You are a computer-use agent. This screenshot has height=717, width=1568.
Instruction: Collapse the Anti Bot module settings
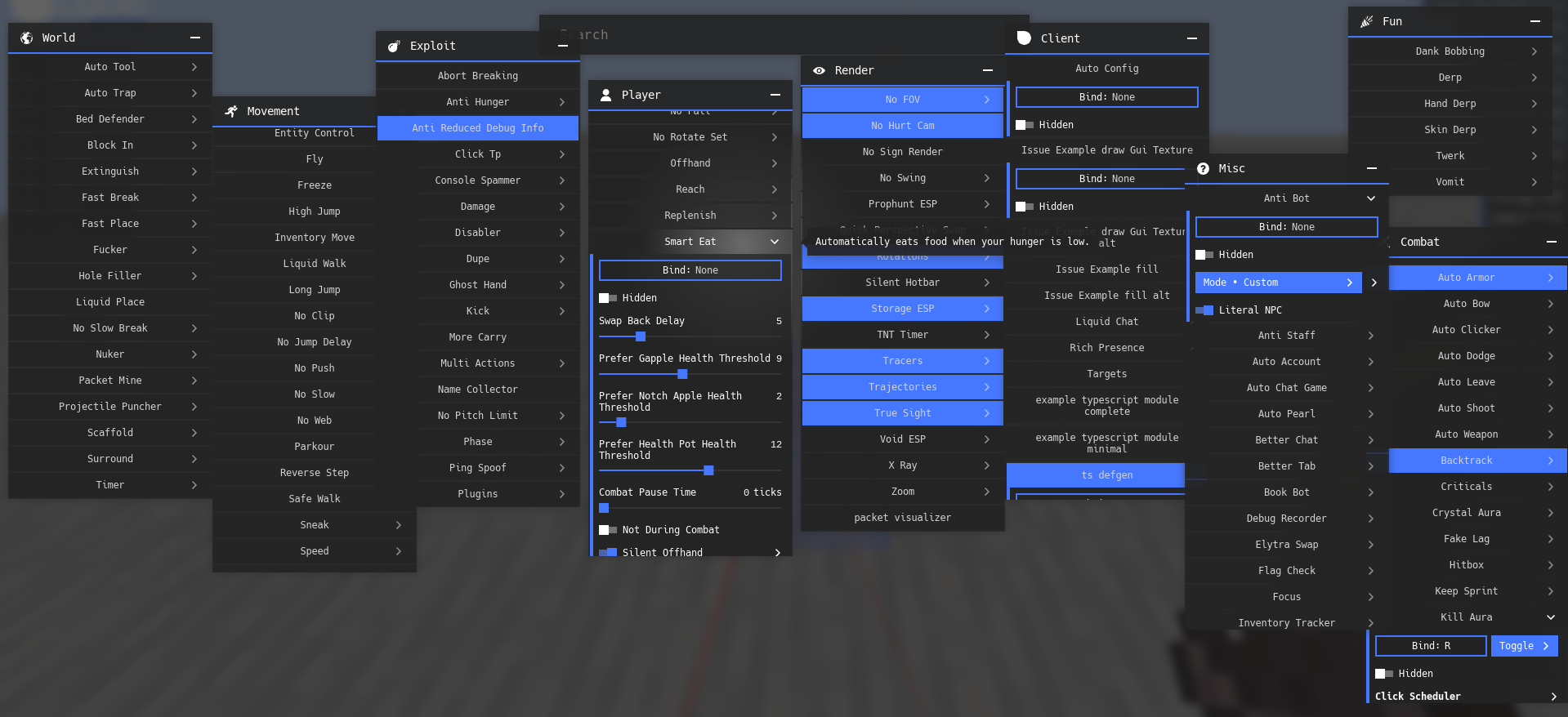point(1370,198)
